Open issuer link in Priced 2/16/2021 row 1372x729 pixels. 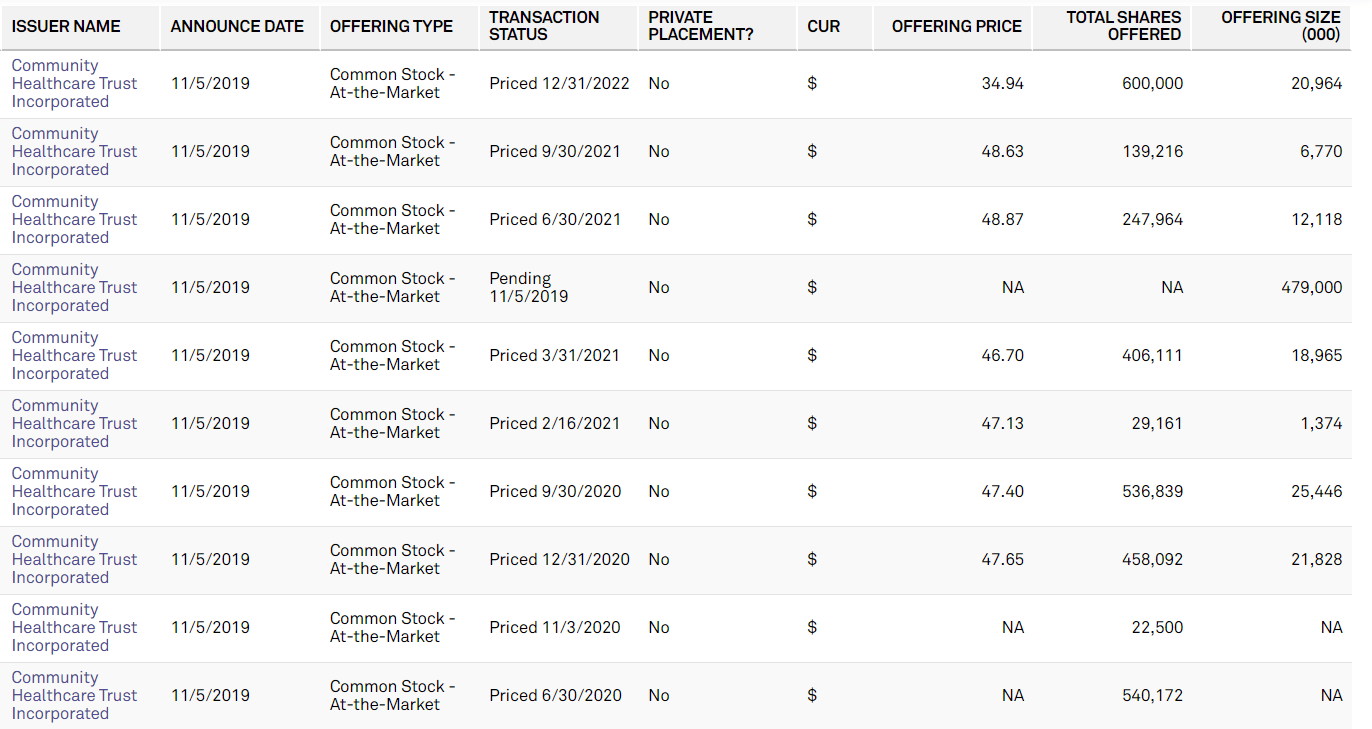74,424
